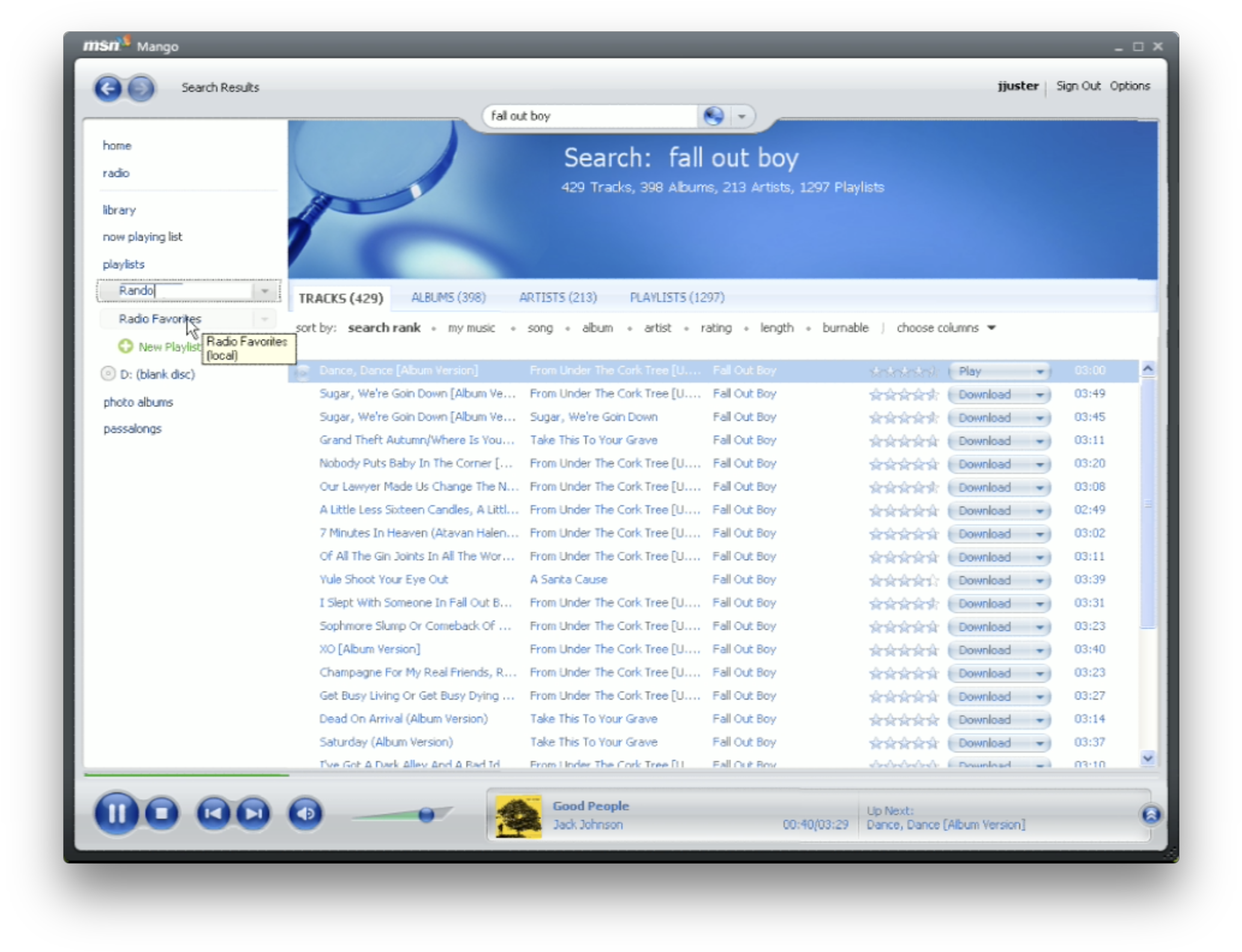1242x952 pixels.
Task: Switch to the ALBUMS (398) tab
Action: [x=448, y=297]
